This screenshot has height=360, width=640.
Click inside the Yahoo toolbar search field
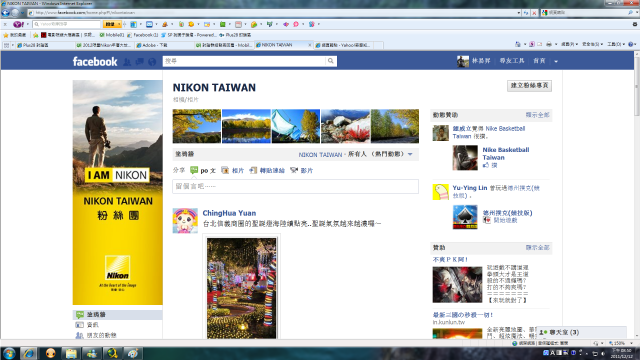tap(67, 24)
